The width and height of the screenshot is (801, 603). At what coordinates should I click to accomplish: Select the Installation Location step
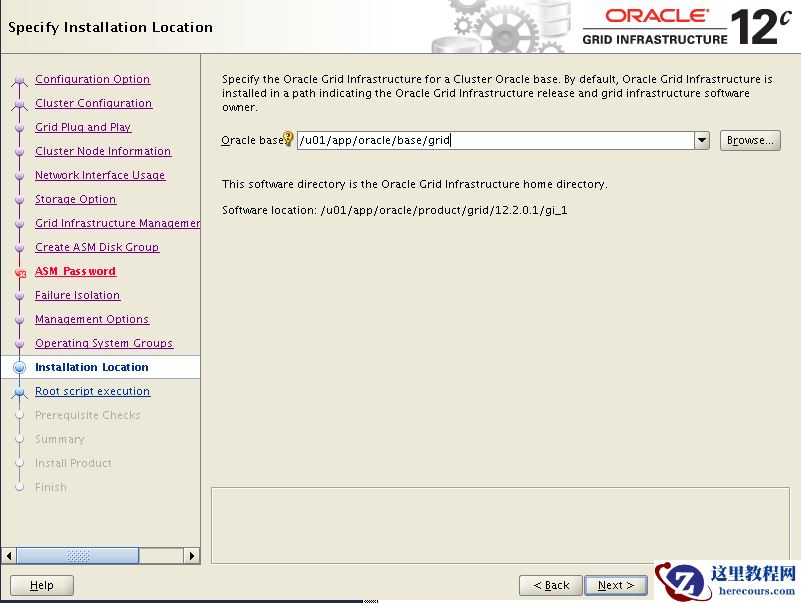[x=92, y=367]
